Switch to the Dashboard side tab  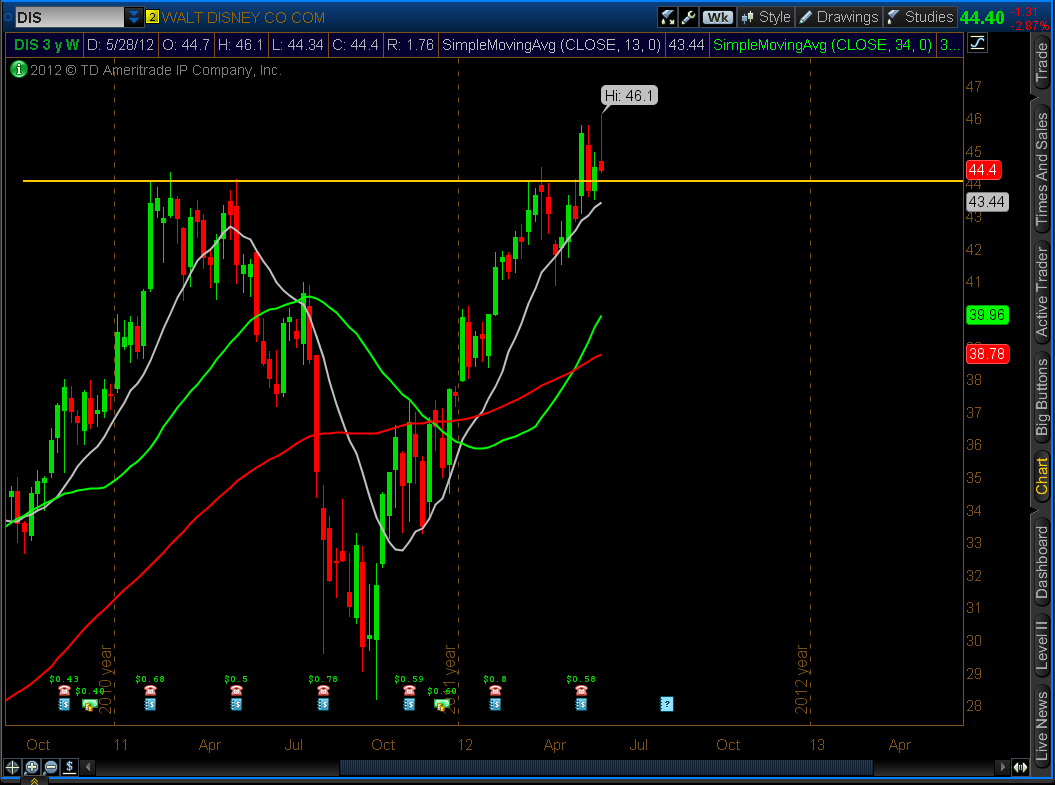coord(1042,562)
